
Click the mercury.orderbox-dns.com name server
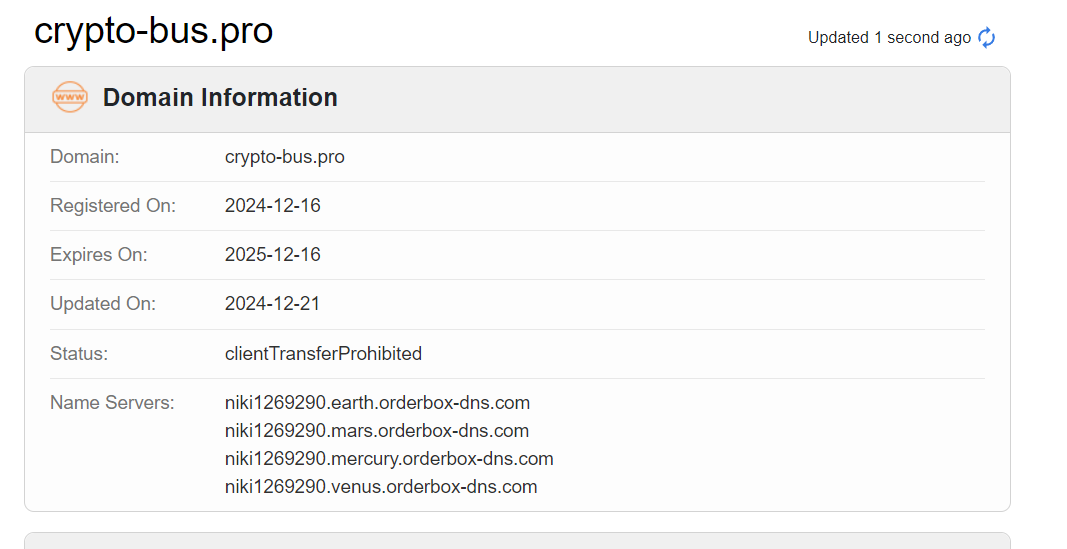[x=389, y=459]
